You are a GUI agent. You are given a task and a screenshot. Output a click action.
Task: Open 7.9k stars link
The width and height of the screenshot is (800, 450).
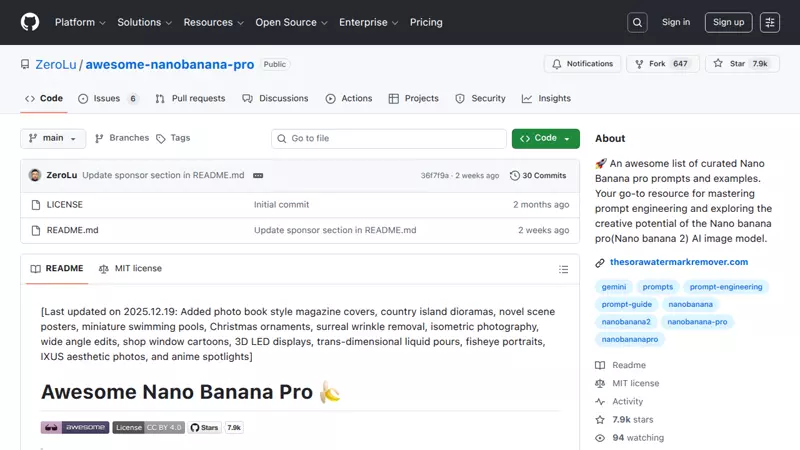624,420
